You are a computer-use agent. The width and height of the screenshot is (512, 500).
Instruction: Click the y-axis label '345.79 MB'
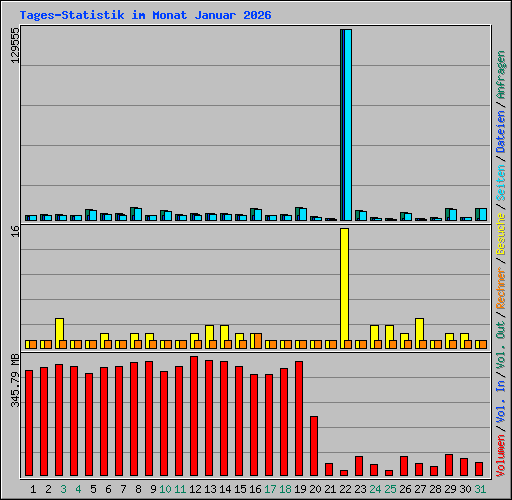15,381
